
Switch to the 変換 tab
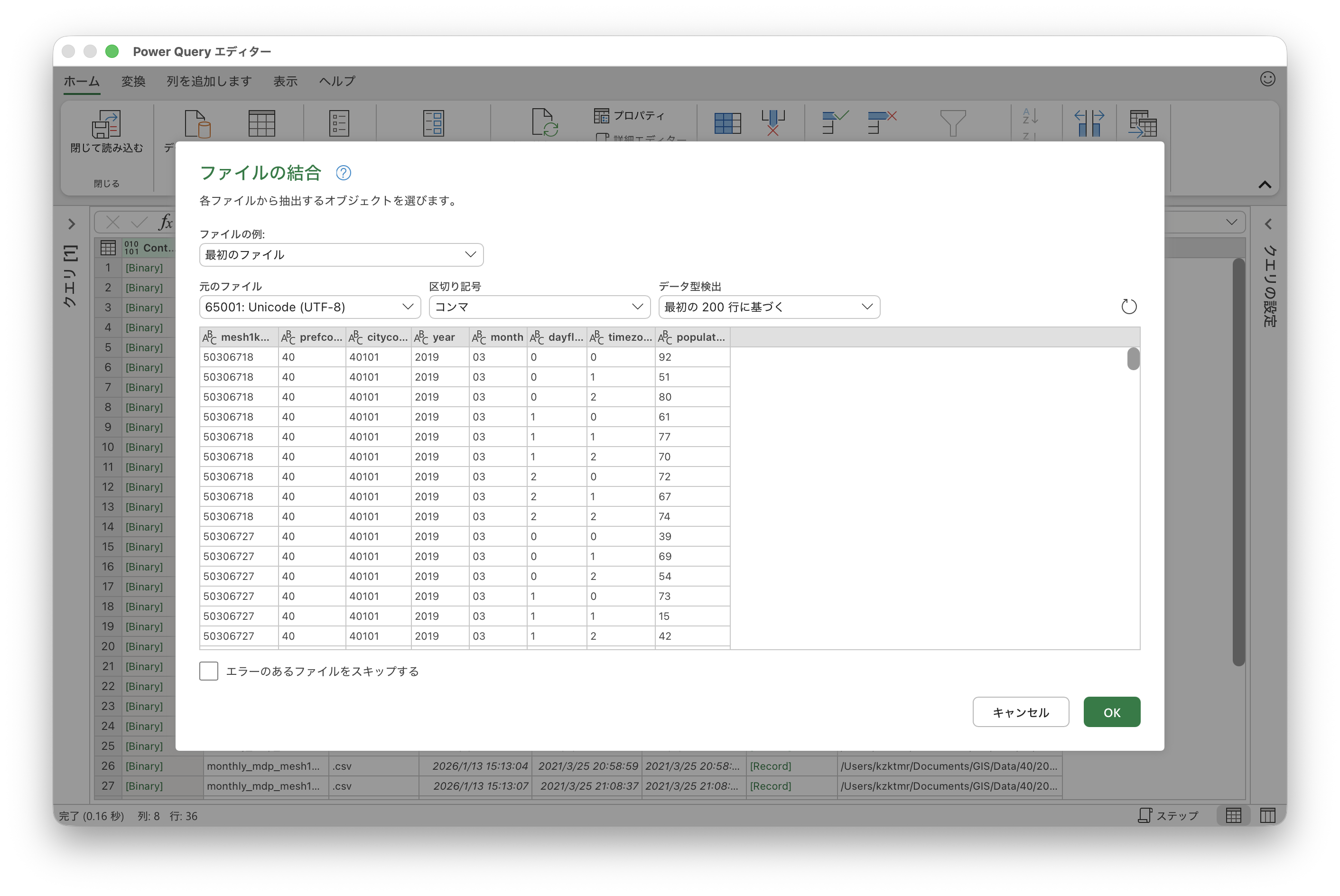click(x=133, y=81)
